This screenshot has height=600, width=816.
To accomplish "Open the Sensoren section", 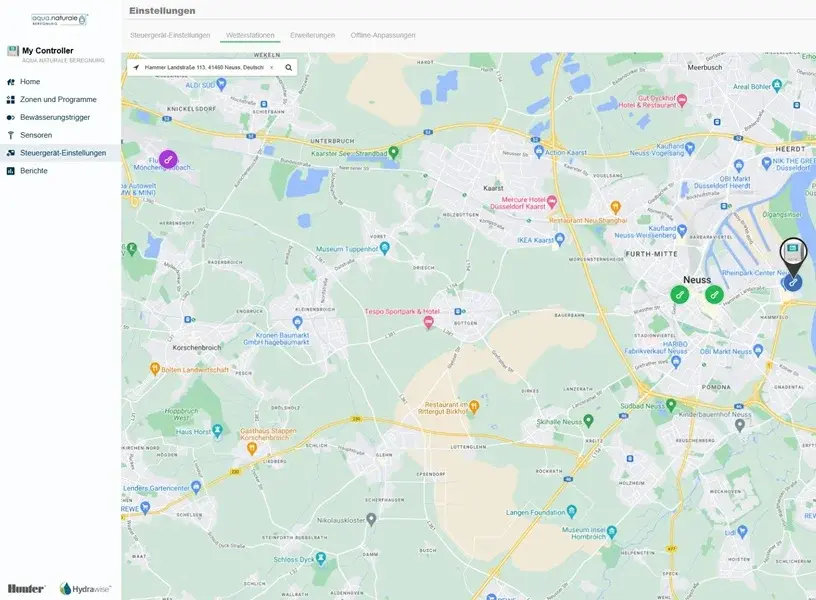I will (36, 135).
